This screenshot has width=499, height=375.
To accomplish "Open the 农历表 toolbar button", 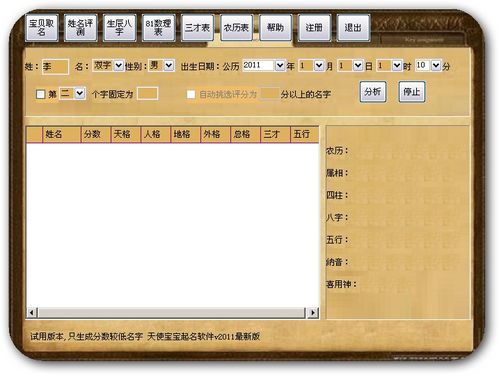I will coord(236,28).
